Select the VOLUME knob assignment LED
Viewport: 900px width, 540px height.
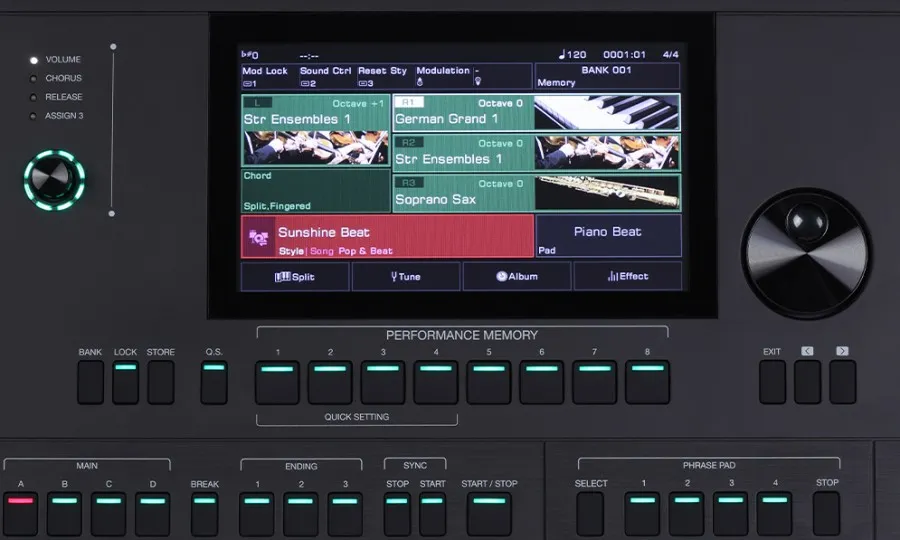[x=34, y=60]
